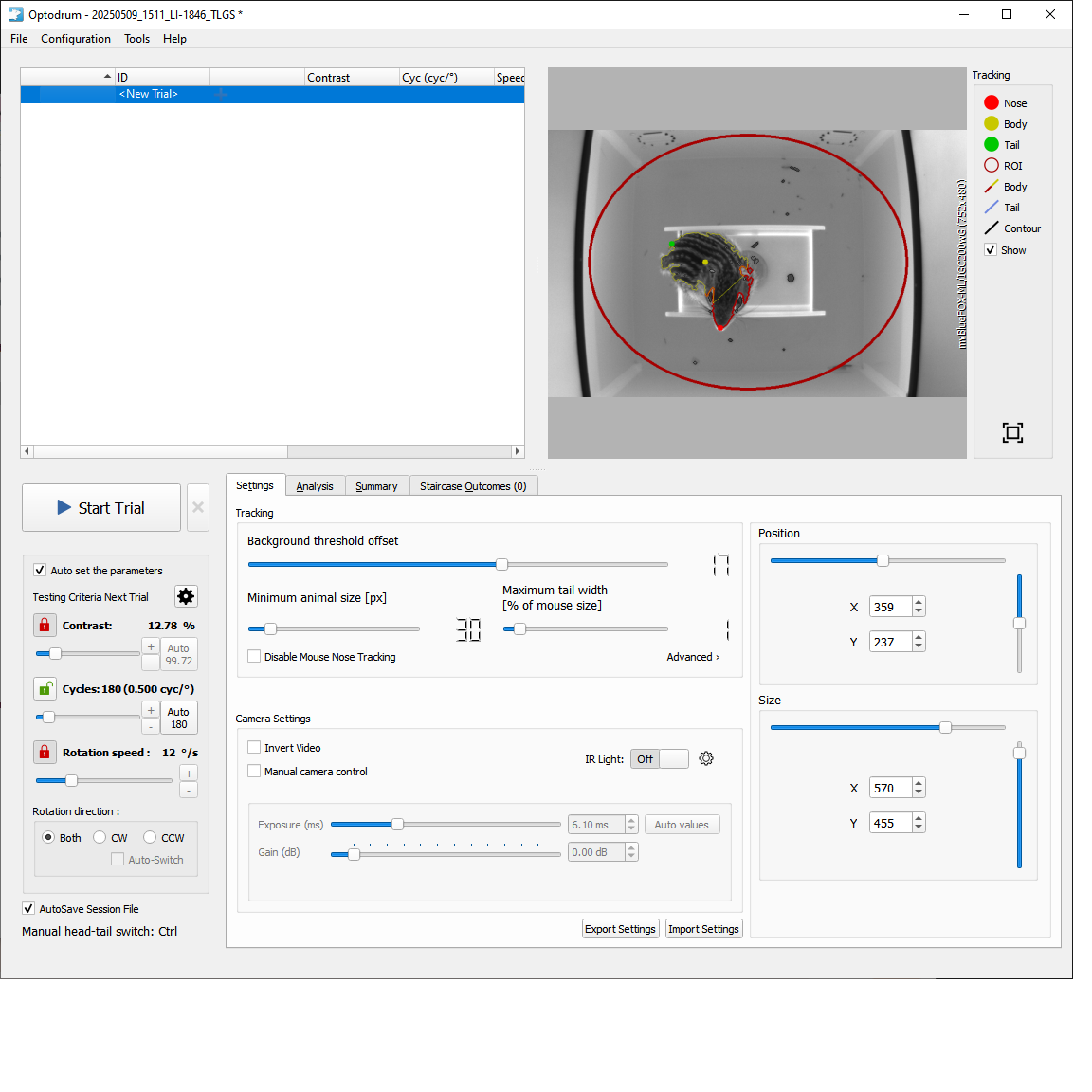Image resolution: width=1092 pixels, height=1092 pixels.
Task: Enable Manual camera control checkbox
Action: point(254,771)
